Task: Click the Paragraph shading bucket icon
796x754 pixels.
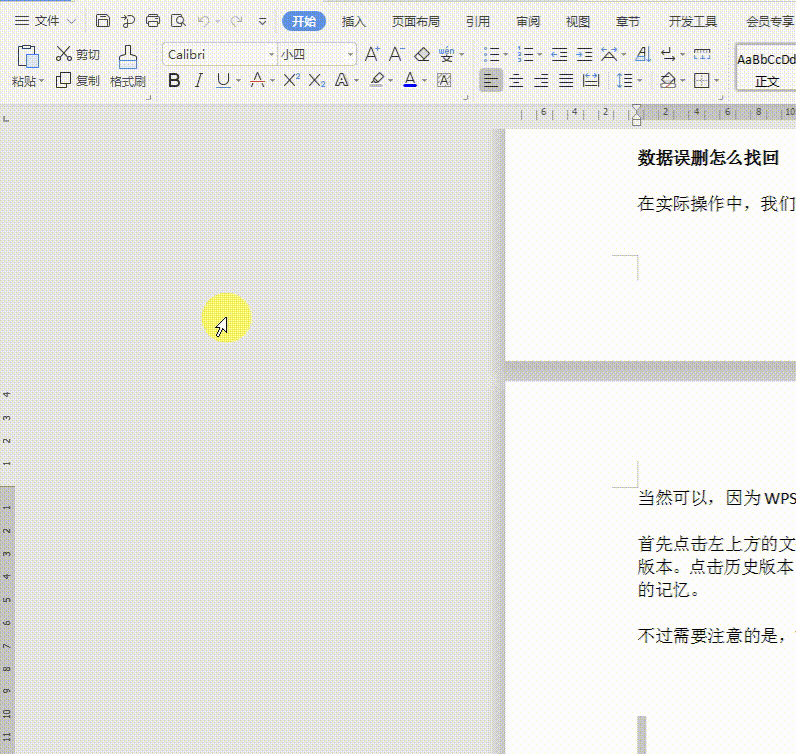Action: coord(668,80)
